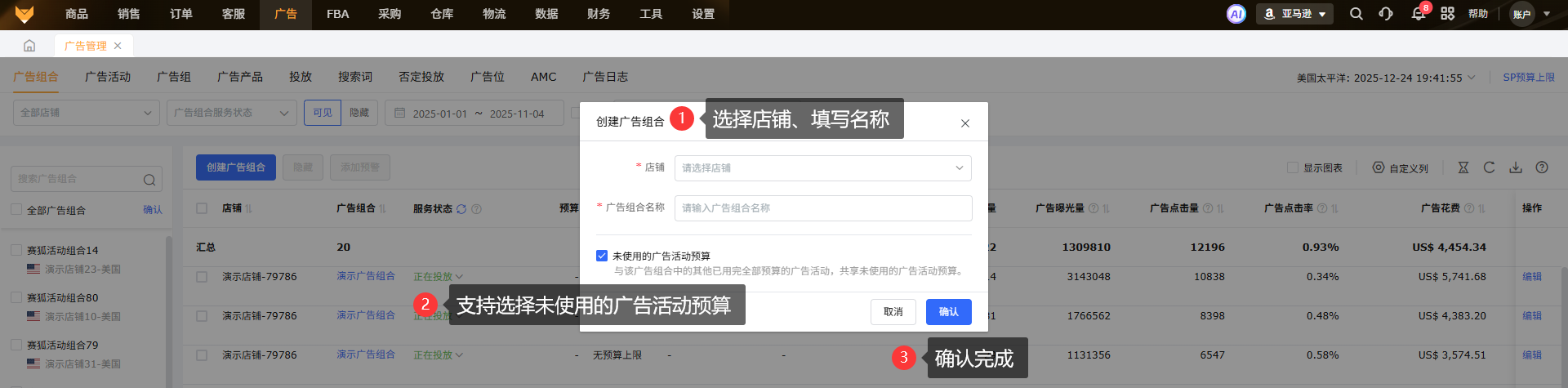Show help for 服务状态 column
Image resolution: width=1568 pixels, height=388 pixels.
(x=476, y=209)
